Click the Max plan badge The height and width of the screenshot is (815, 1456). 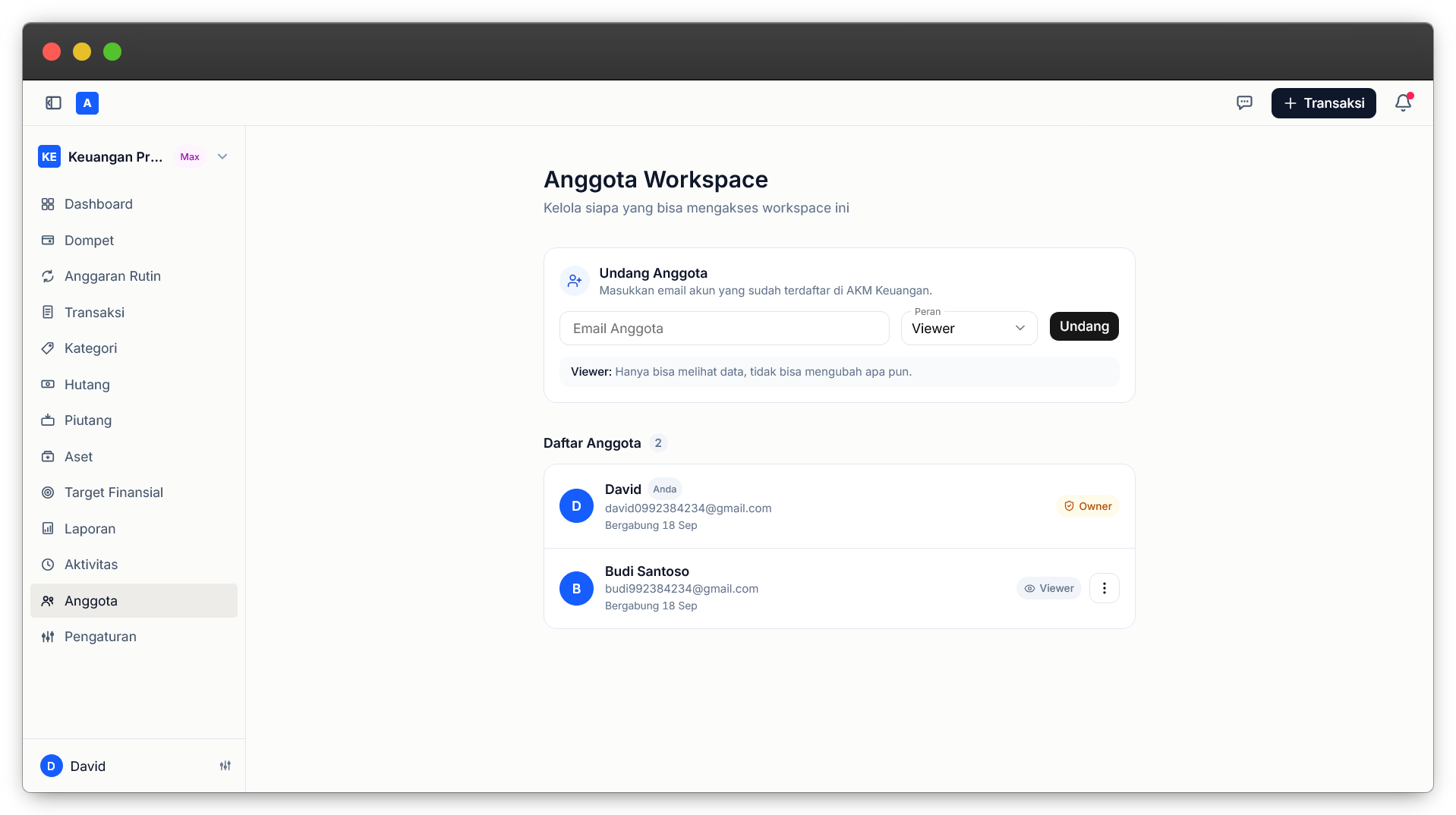pyautogui.click(x=190, y=157)
